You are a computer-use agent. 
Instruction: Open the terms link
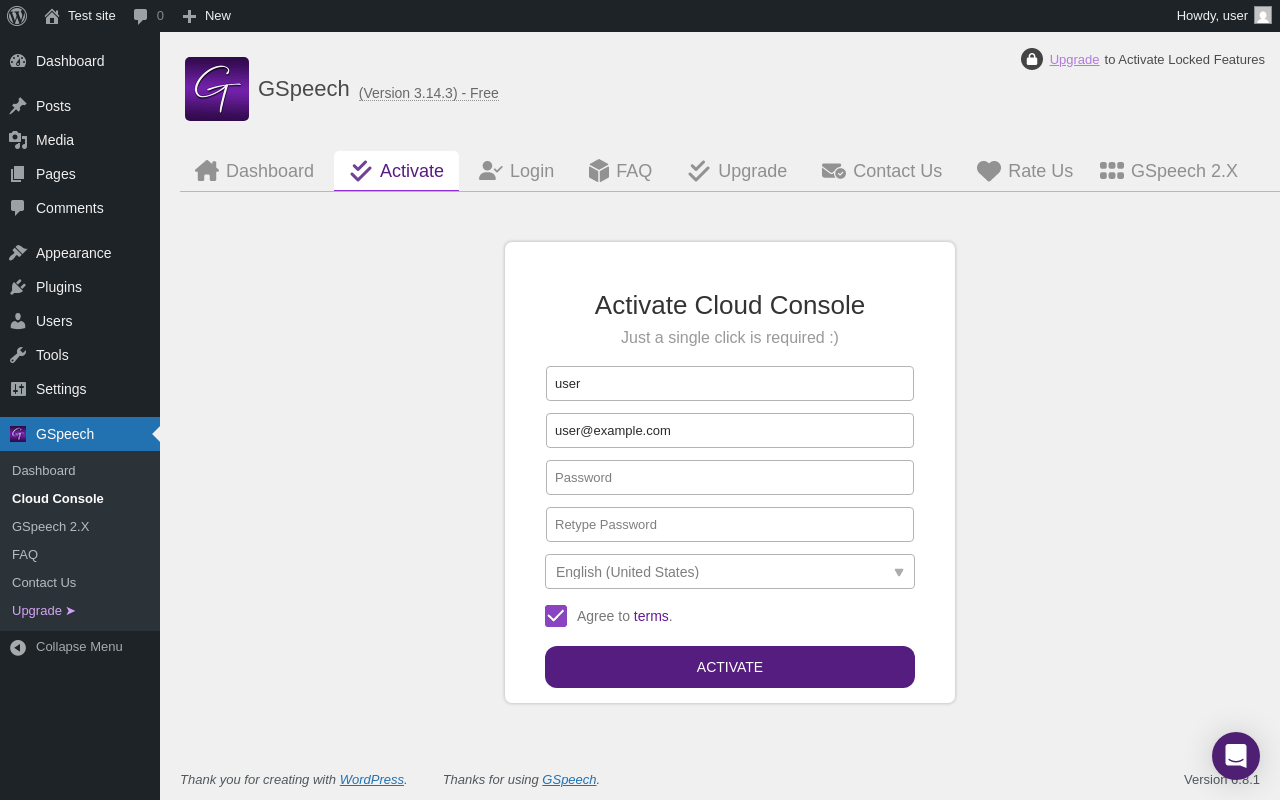(x=651, y=616)
